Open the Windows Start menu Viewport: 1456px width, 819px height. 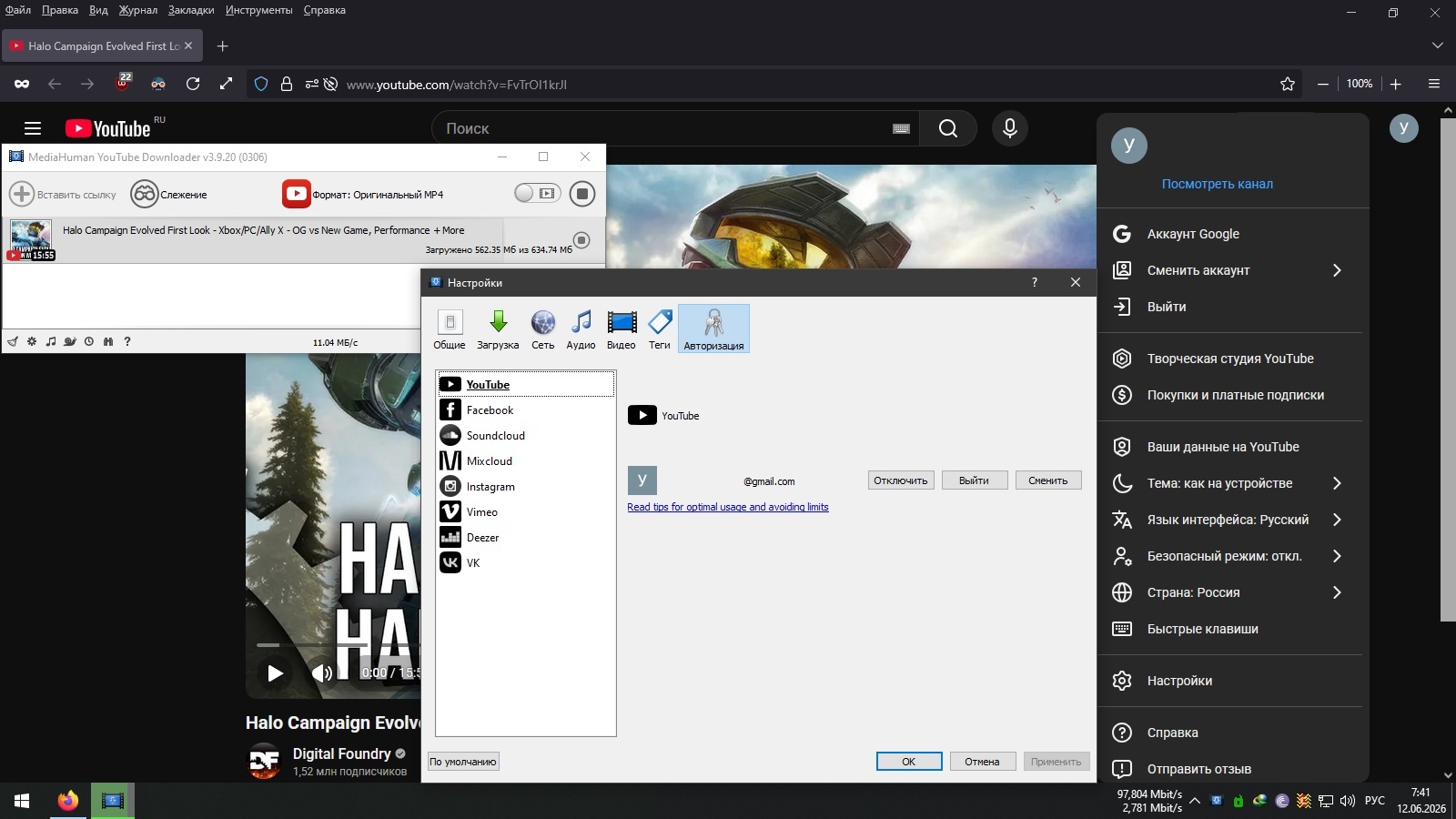point(22,801)
